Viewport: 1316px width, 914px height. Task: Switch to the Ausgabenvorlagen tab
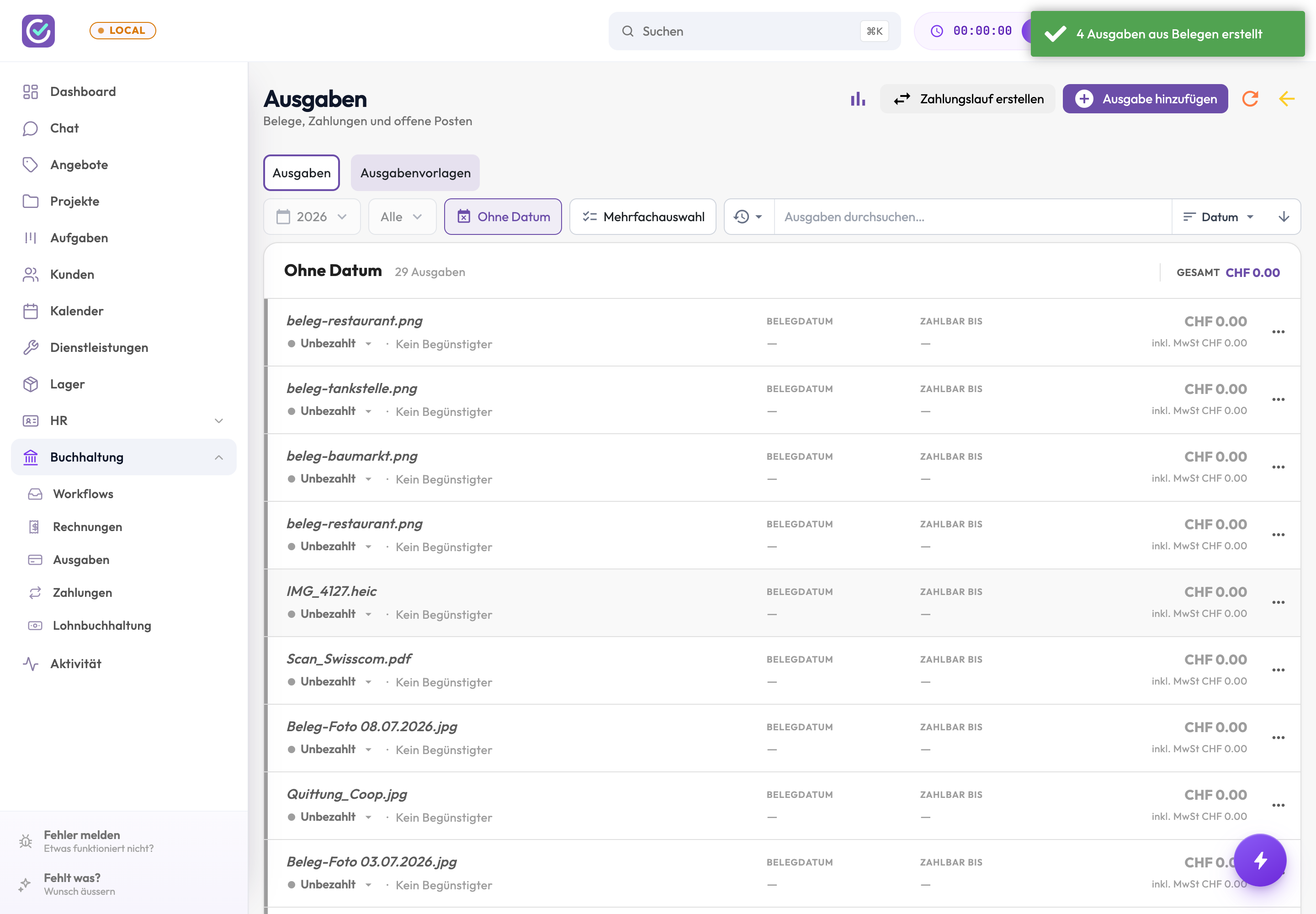coord(415,173)
